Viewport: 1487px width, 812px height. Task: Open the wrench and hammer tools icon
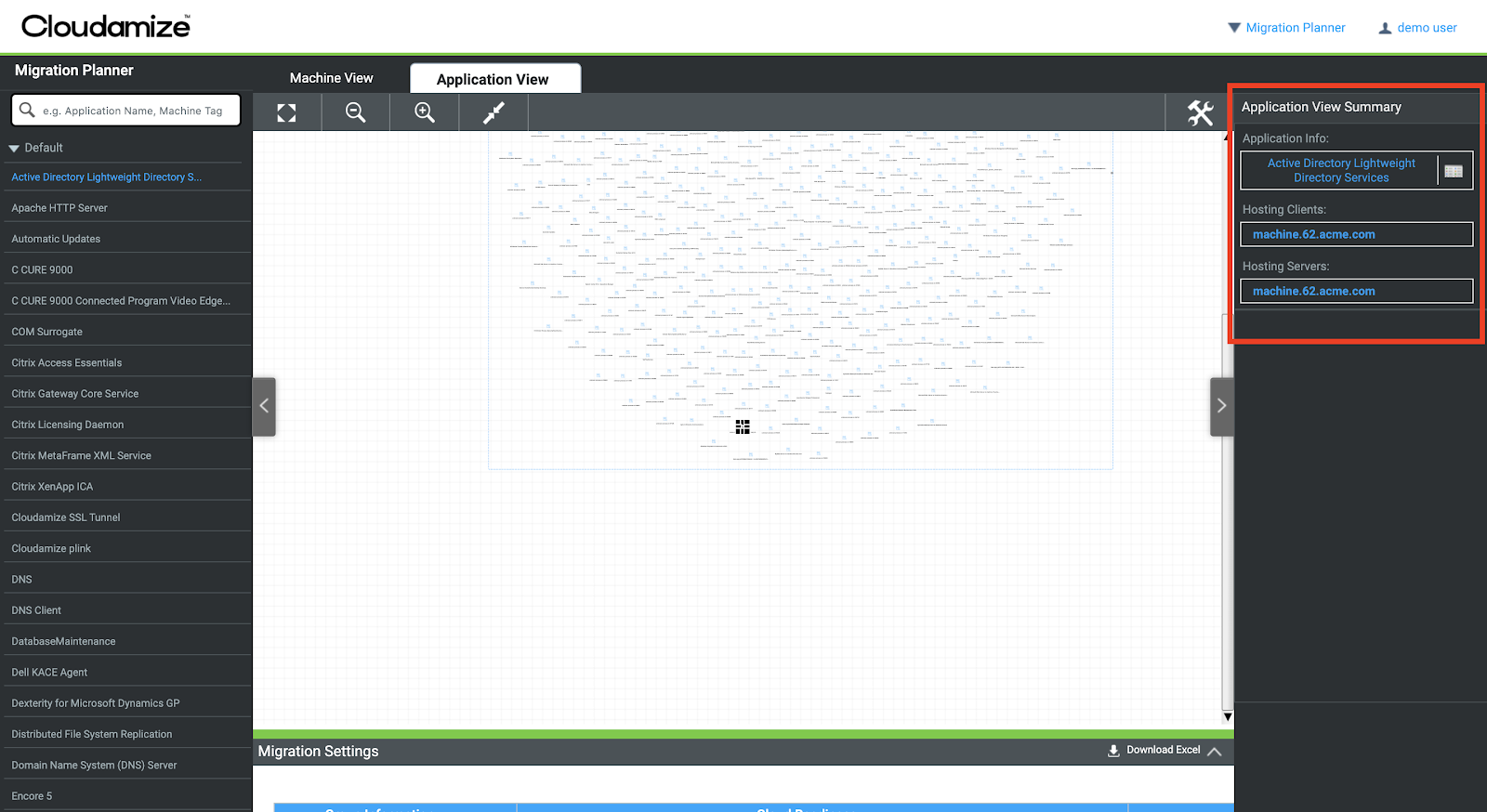tap(1200, 112)
